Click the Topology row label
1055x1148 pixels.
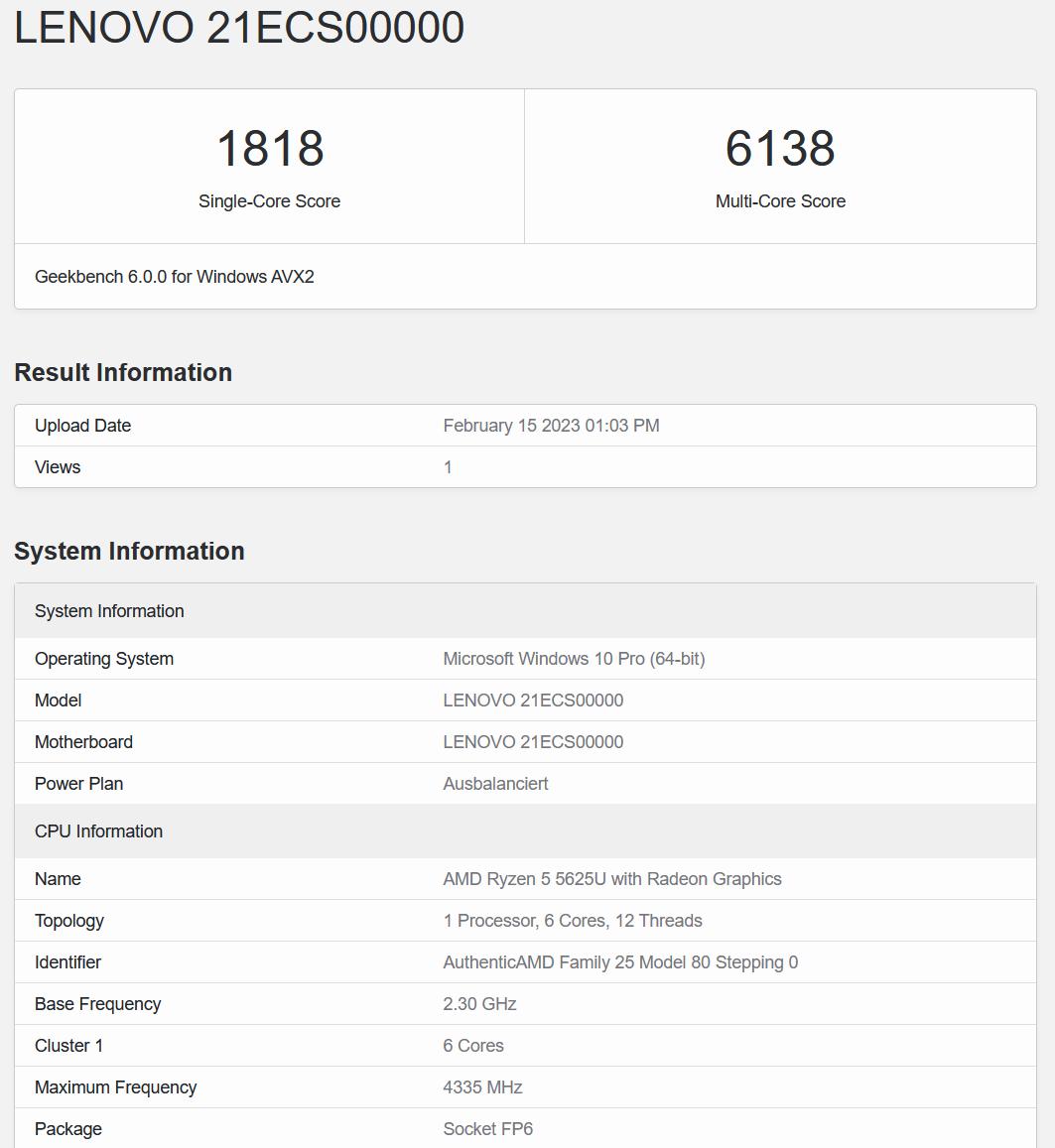(x=68, y=921)
